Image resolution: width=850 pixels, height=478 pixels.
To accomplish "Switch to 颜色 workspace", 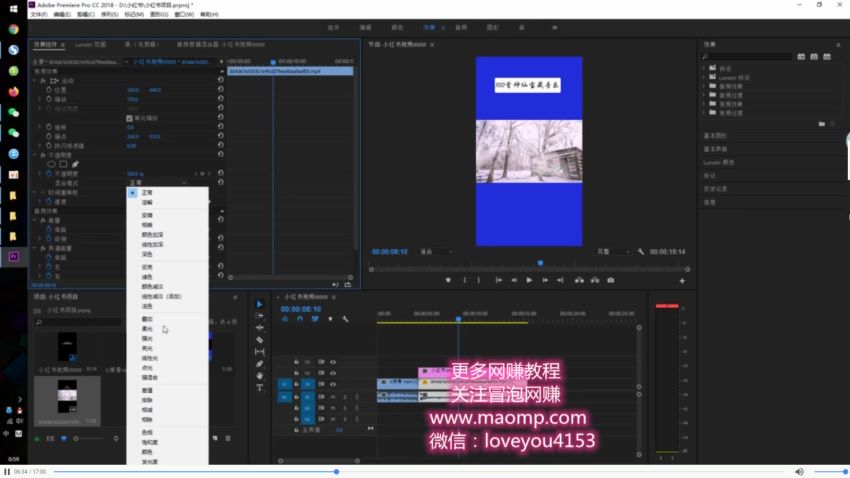I will click(397, 28).
